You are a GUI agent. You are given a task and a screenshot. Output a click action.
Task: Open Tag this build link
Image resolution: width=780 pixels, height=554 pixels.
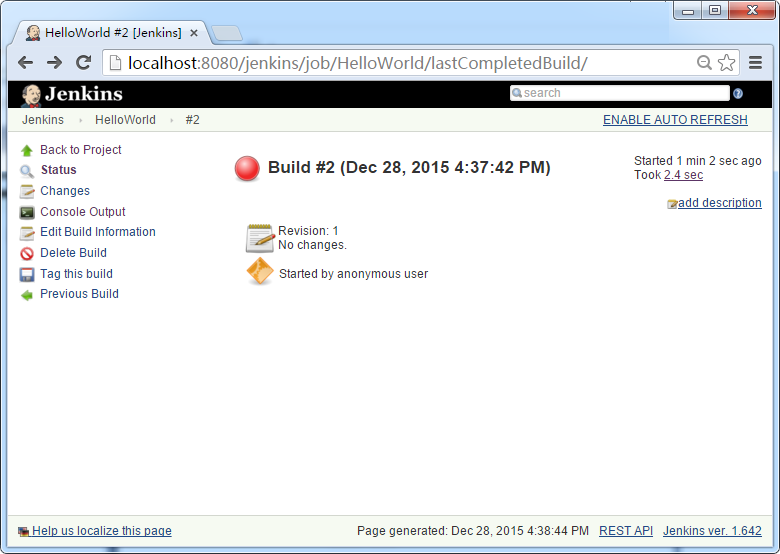tap(77, 274)
